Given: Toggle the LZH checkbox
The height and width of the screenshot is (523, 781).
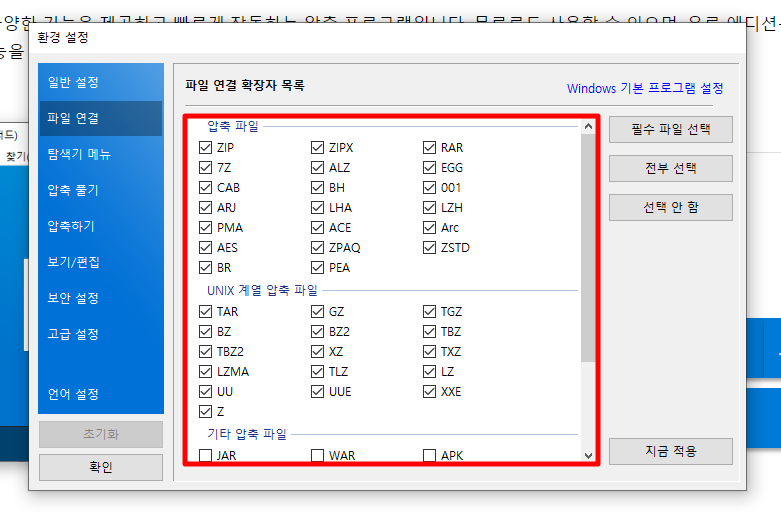Looking at the screenshot, I should pos(429,207).
